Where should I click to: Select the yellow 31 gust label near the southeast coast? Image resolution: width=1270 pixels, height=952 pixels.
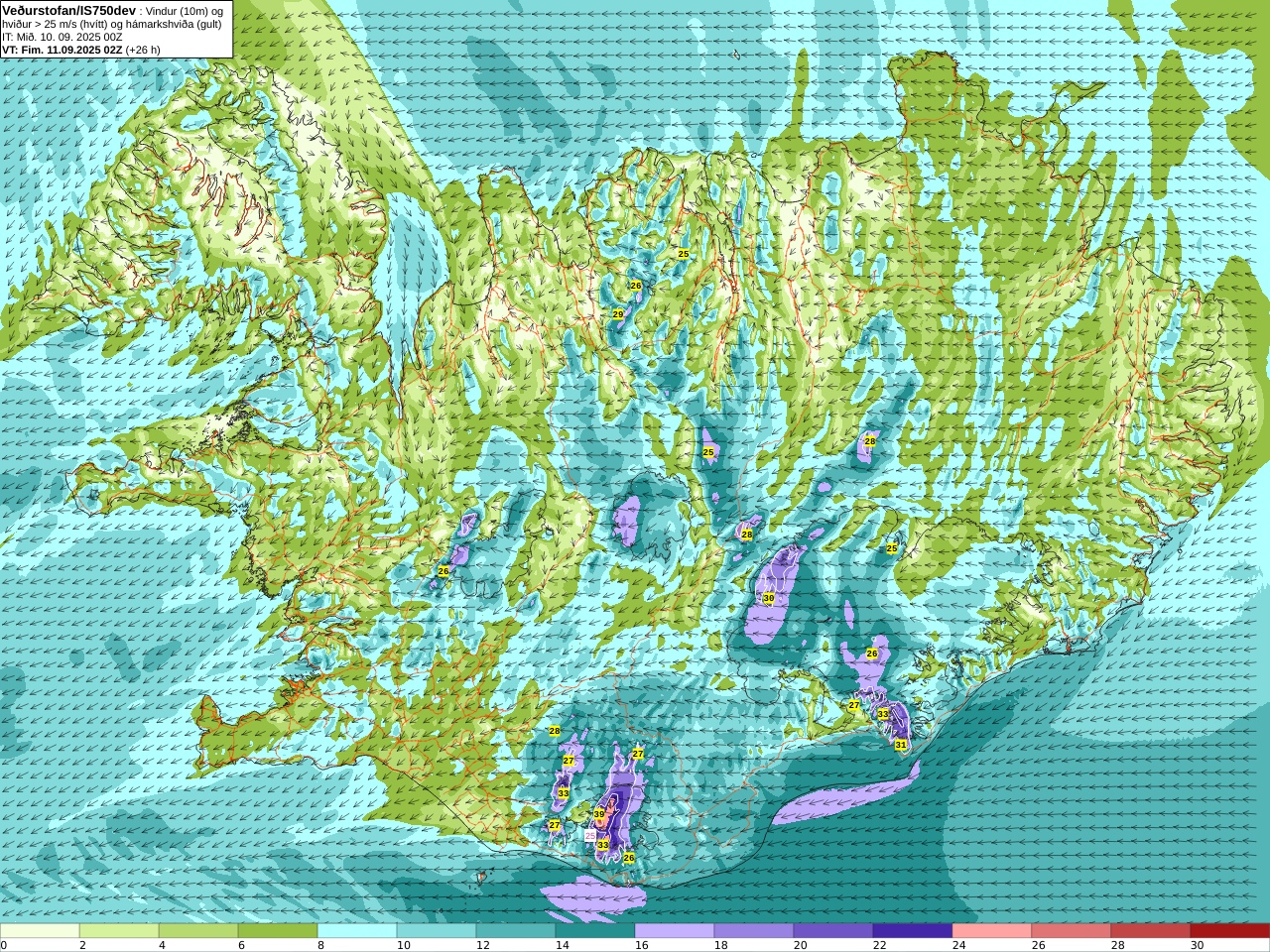click(x=901, y=745)
